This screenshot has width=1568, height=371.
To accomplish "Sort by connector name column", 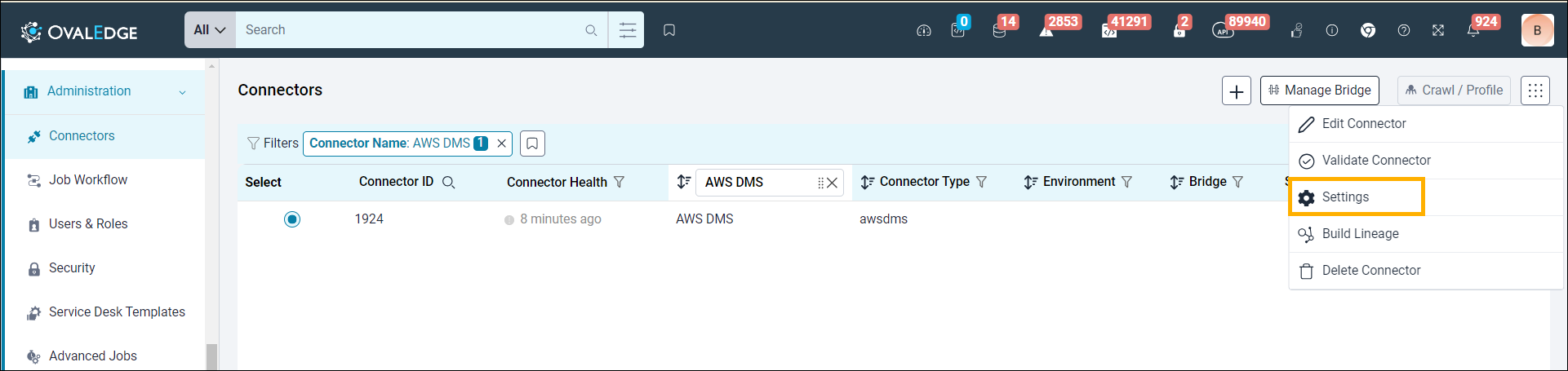I will point(684,182).
